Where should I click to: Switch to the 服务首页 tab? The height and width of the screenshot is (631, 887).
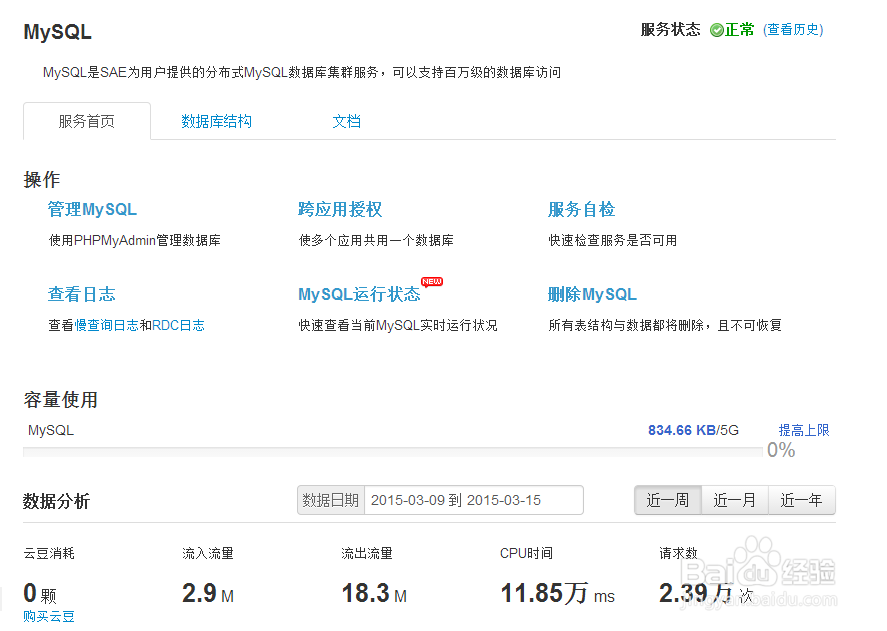87,121
